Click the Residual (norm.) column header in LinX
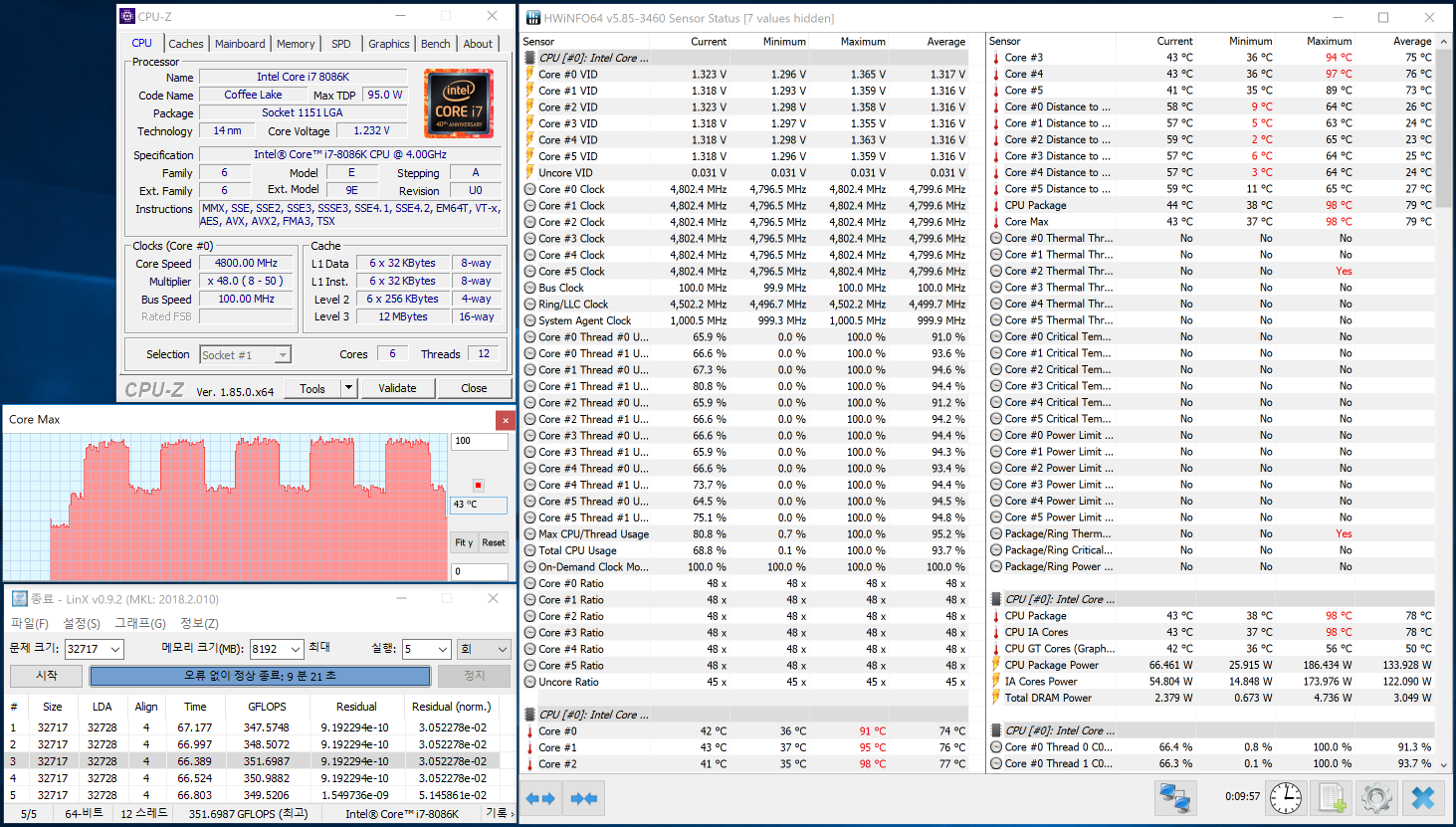Screen dimensions: 1456x827 point(452,707)
